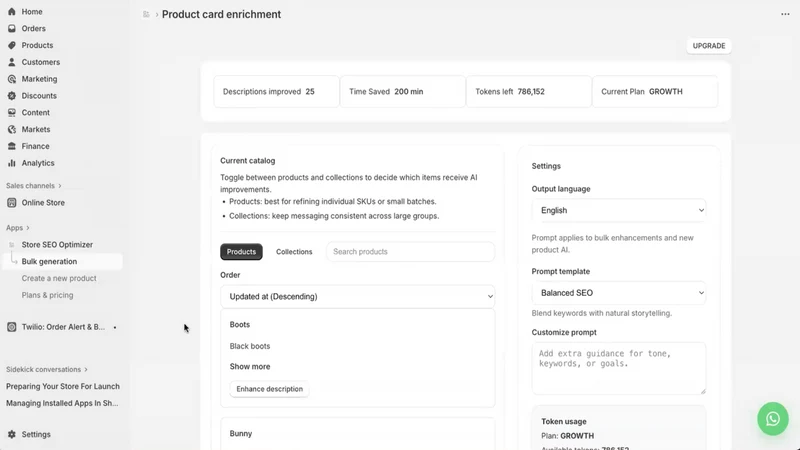Expand the Apps section chevron
The image size is (800, 450).
pyautogui.click(x=28, y=228)
